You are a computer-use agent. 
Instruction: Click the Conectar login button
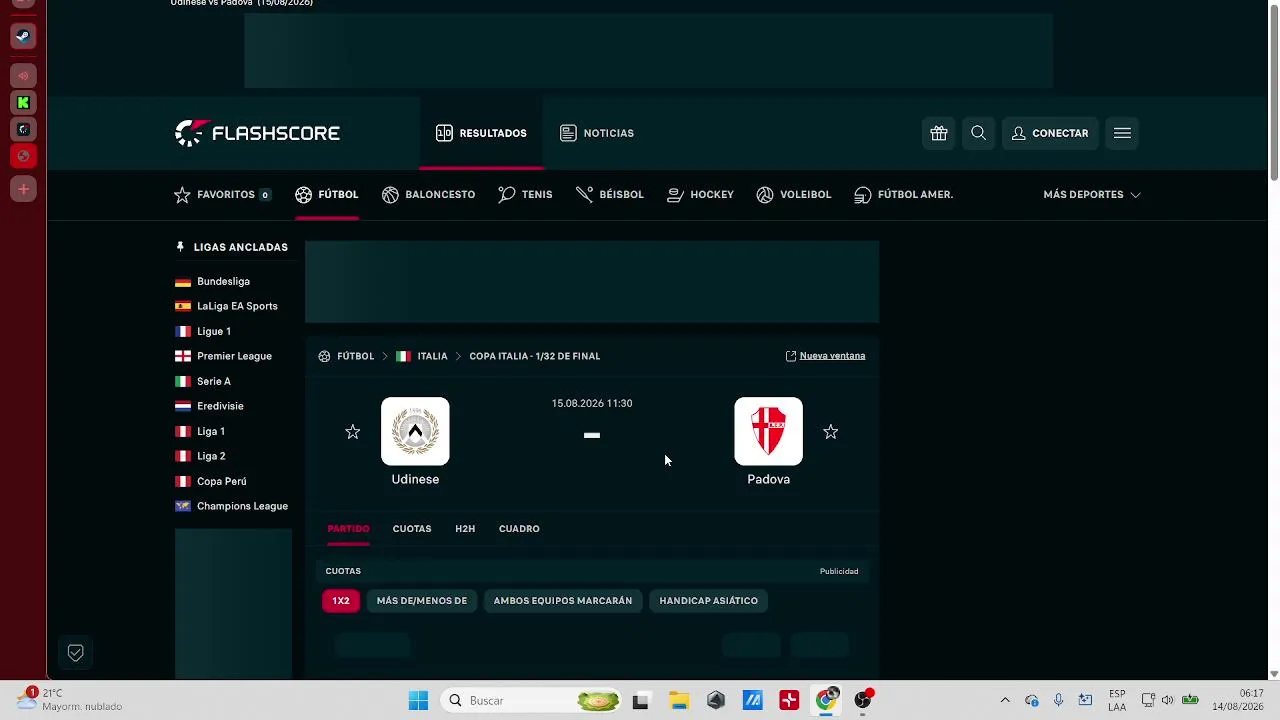1050,133
